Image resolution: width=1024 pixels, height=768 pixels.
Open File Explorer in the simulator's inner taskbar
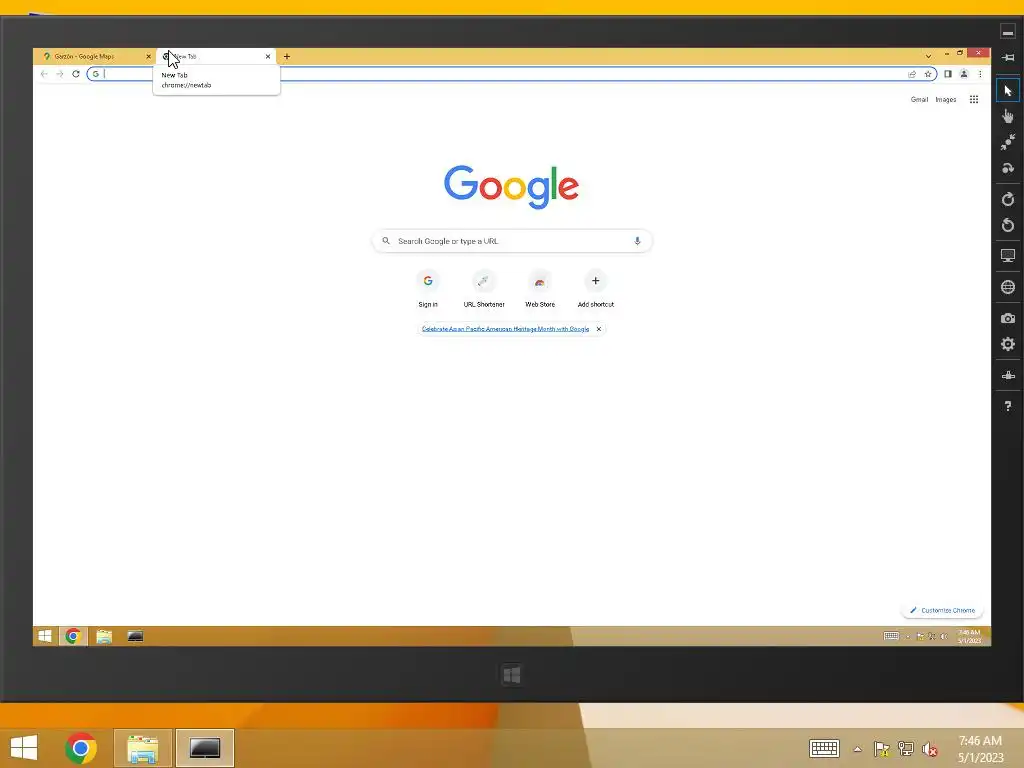click(104, 636)
